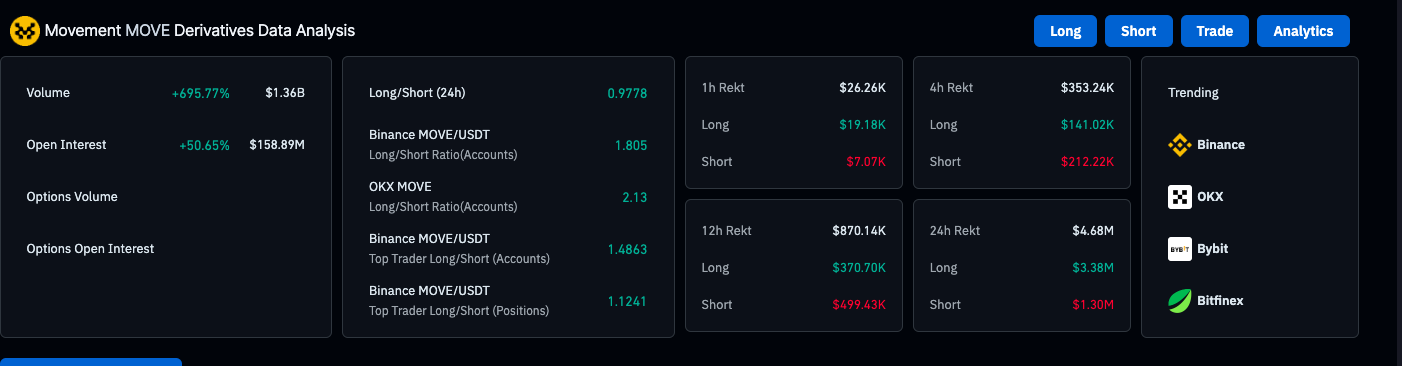
Task: Click the Options Open Interest label
Action: [90, 249]
